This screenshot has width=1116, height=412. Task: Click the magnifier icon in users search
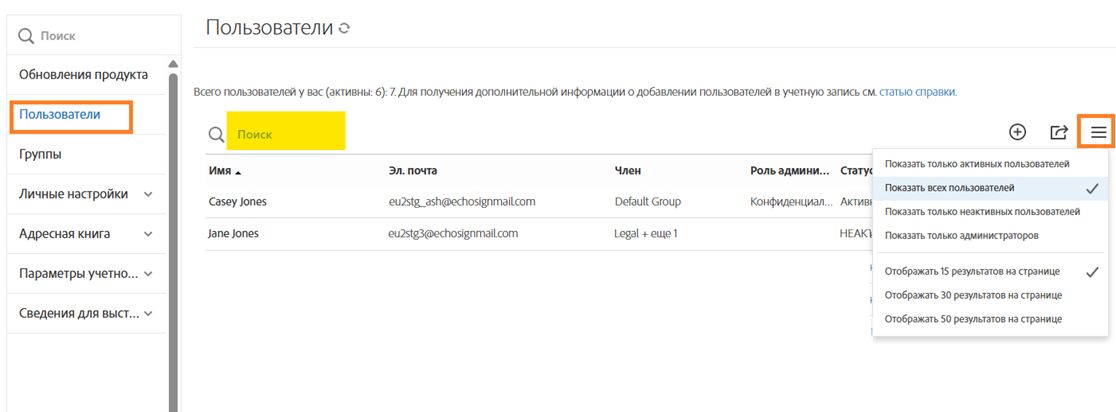[216, 134]
